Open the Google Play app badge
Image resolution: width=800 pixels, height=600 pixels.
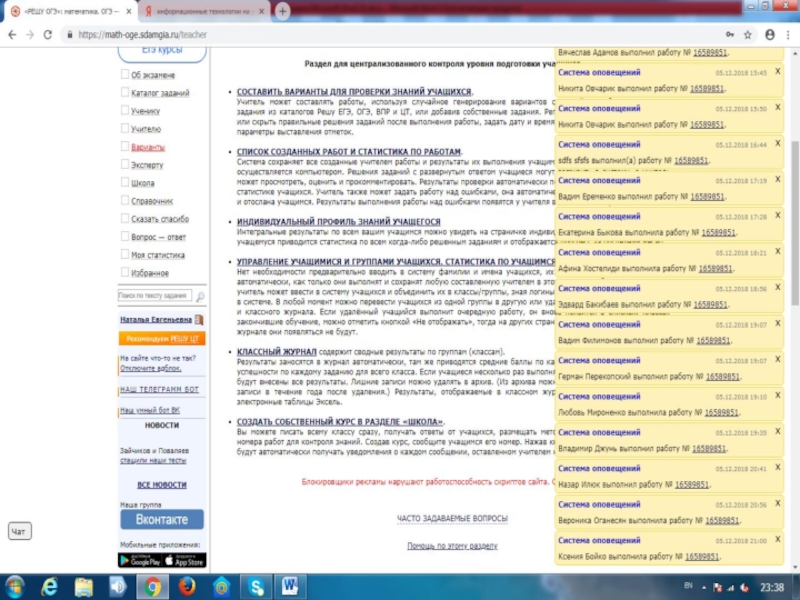tap(139, 560)
